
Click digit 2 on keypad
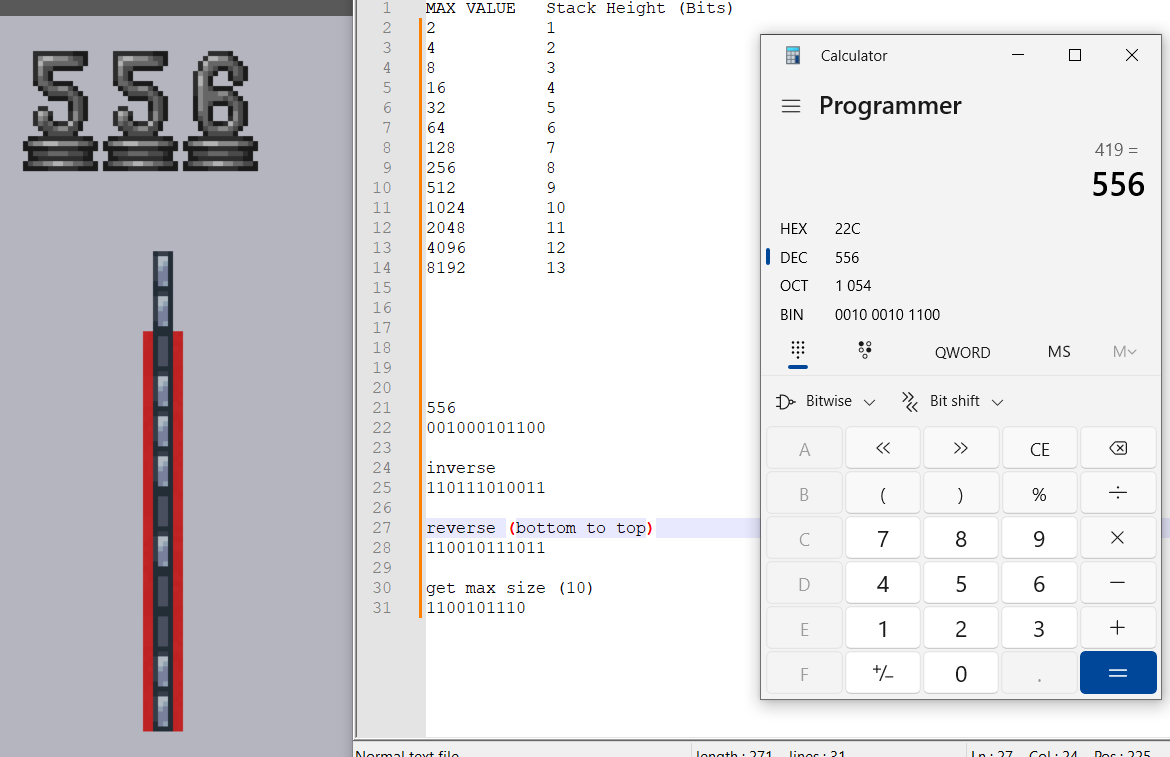pyautogui.click(x=961, y=628)
